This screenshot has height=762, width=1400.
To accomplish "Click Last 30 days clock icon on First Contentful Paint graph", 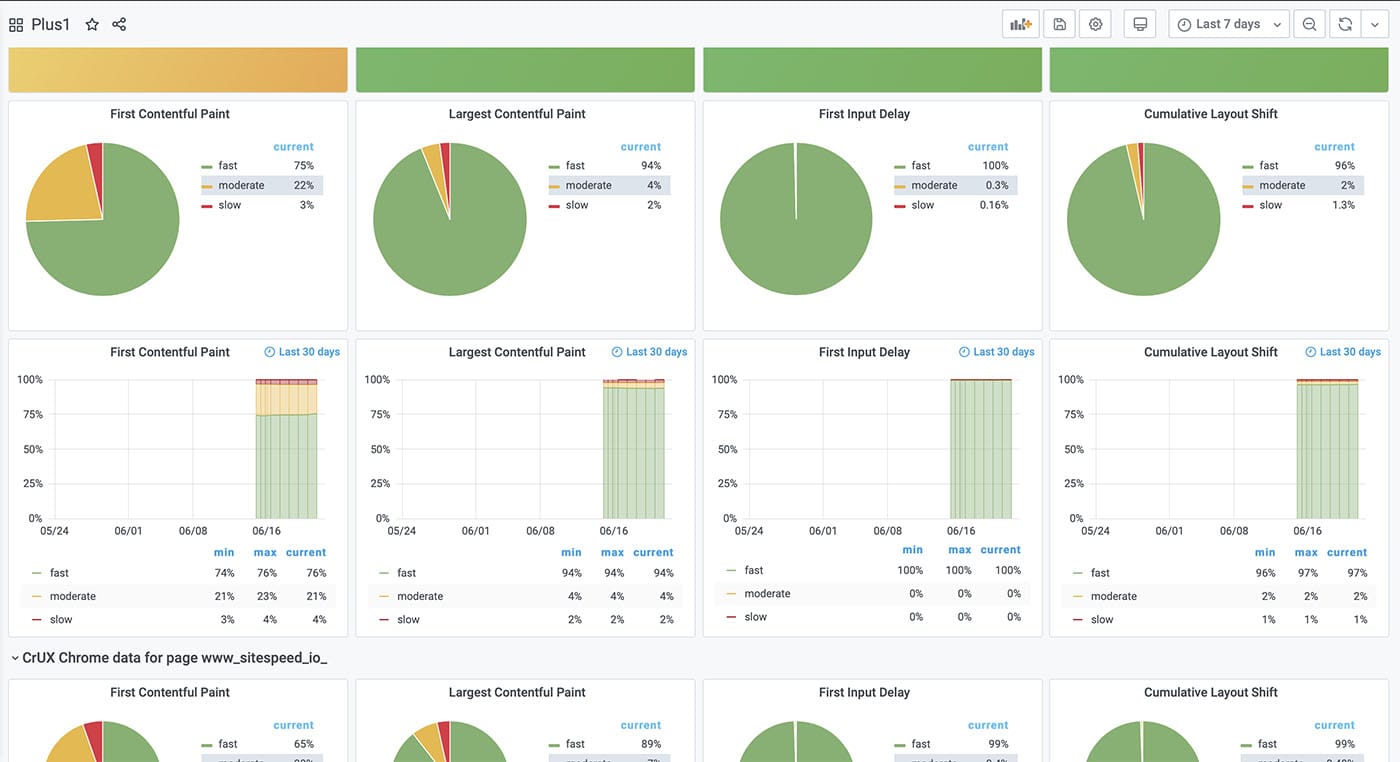I will click(x=270, y=352).
